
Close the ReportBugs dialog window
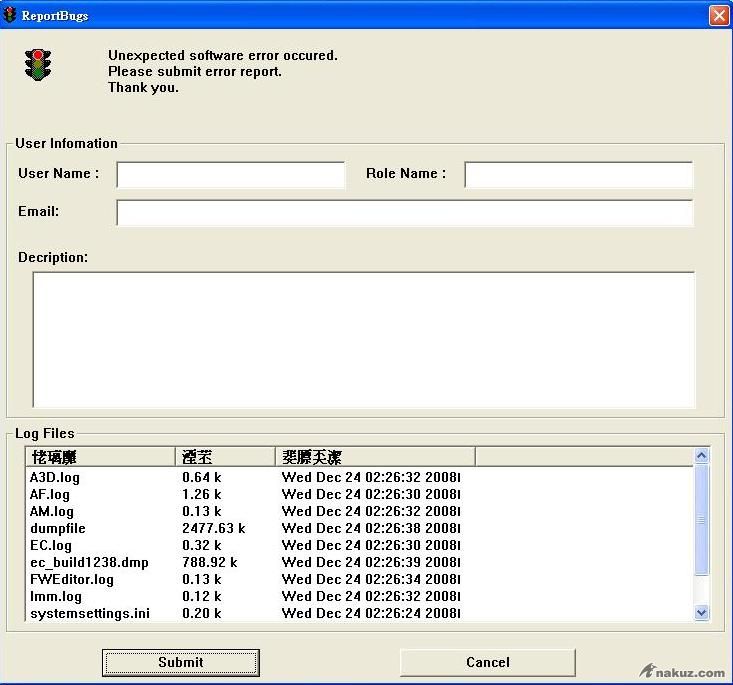[x=718, y=15]
